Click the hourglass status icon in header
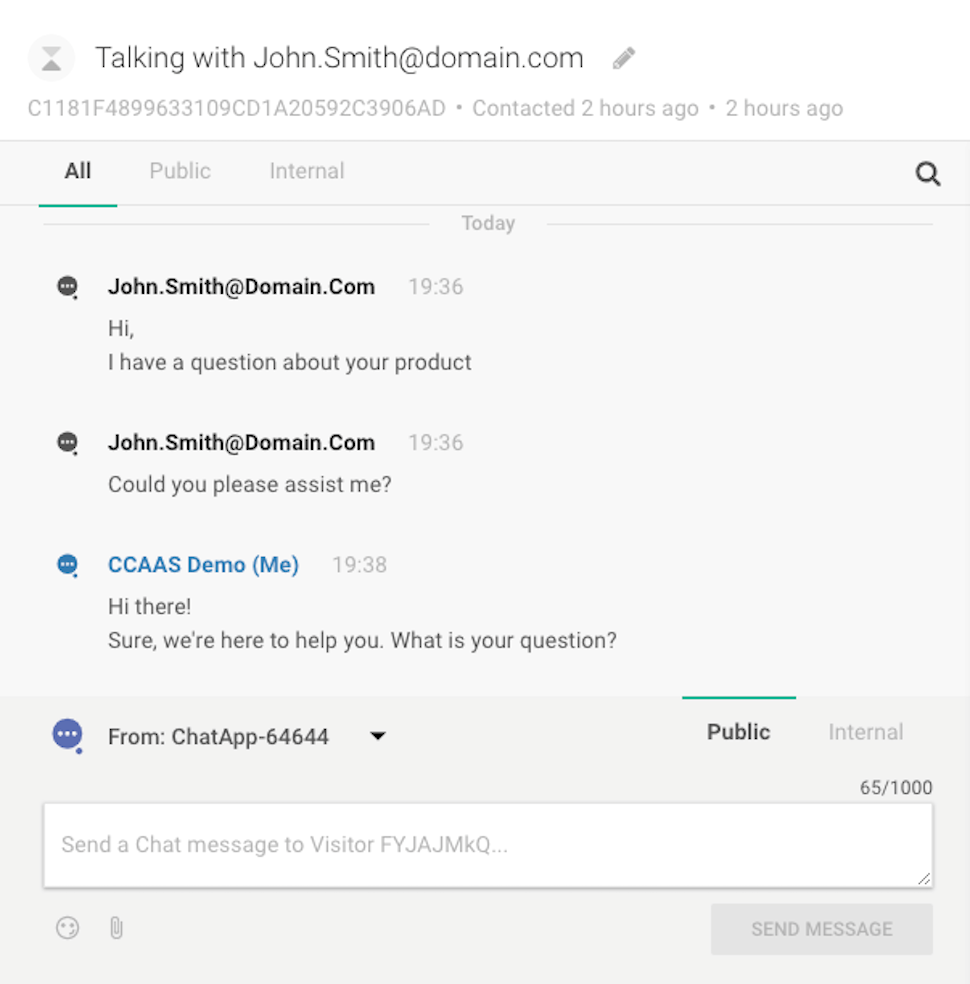This screenshot has height=984, width=970. [51, 59]
